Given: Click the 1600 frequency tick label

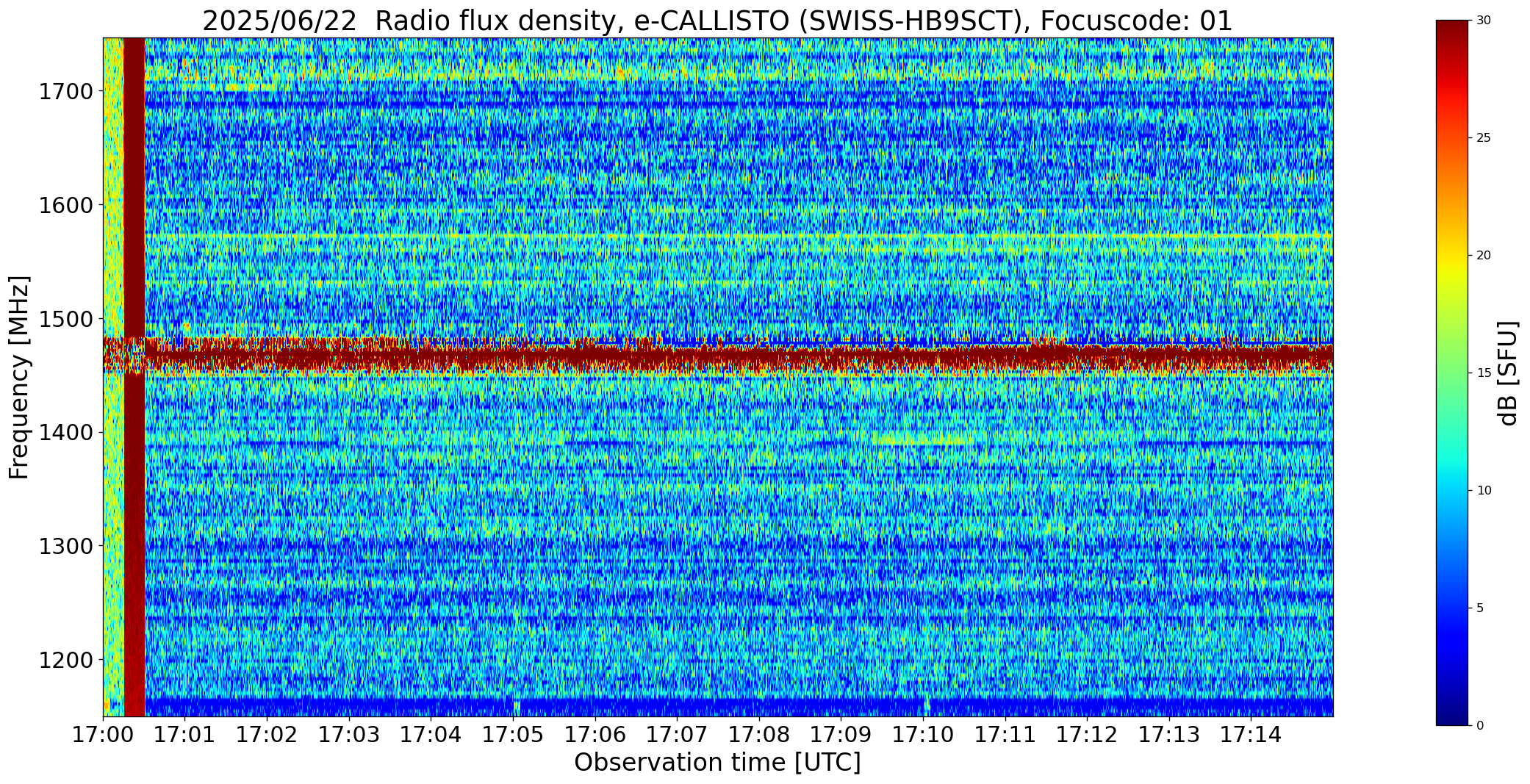Looking at the screenshot, I should click(x=65, y=205).
